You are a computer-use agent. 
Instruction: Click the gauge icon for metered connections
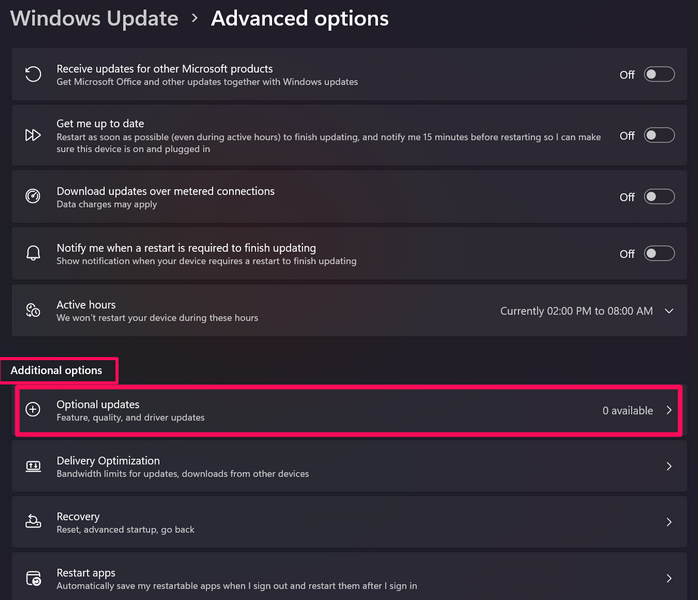(x=33, y=197)
